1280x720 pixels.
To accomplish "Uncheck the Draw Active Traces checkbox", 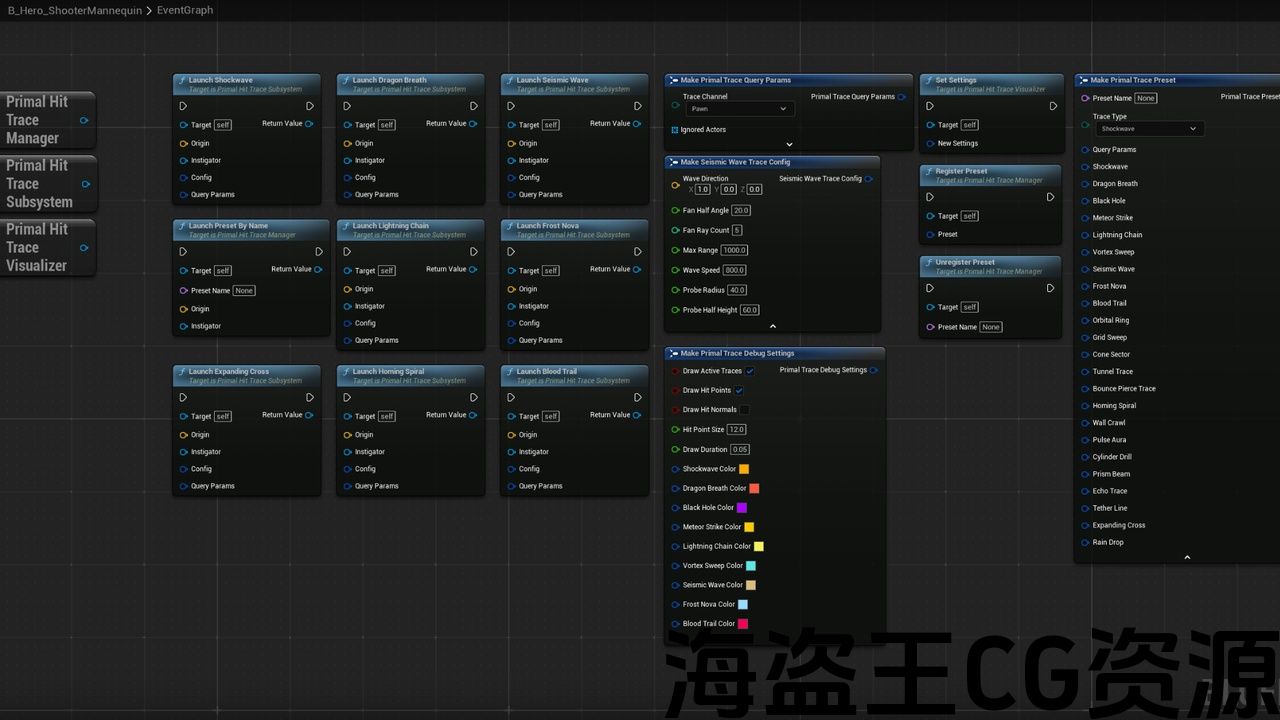I will [x=750, y=371].
